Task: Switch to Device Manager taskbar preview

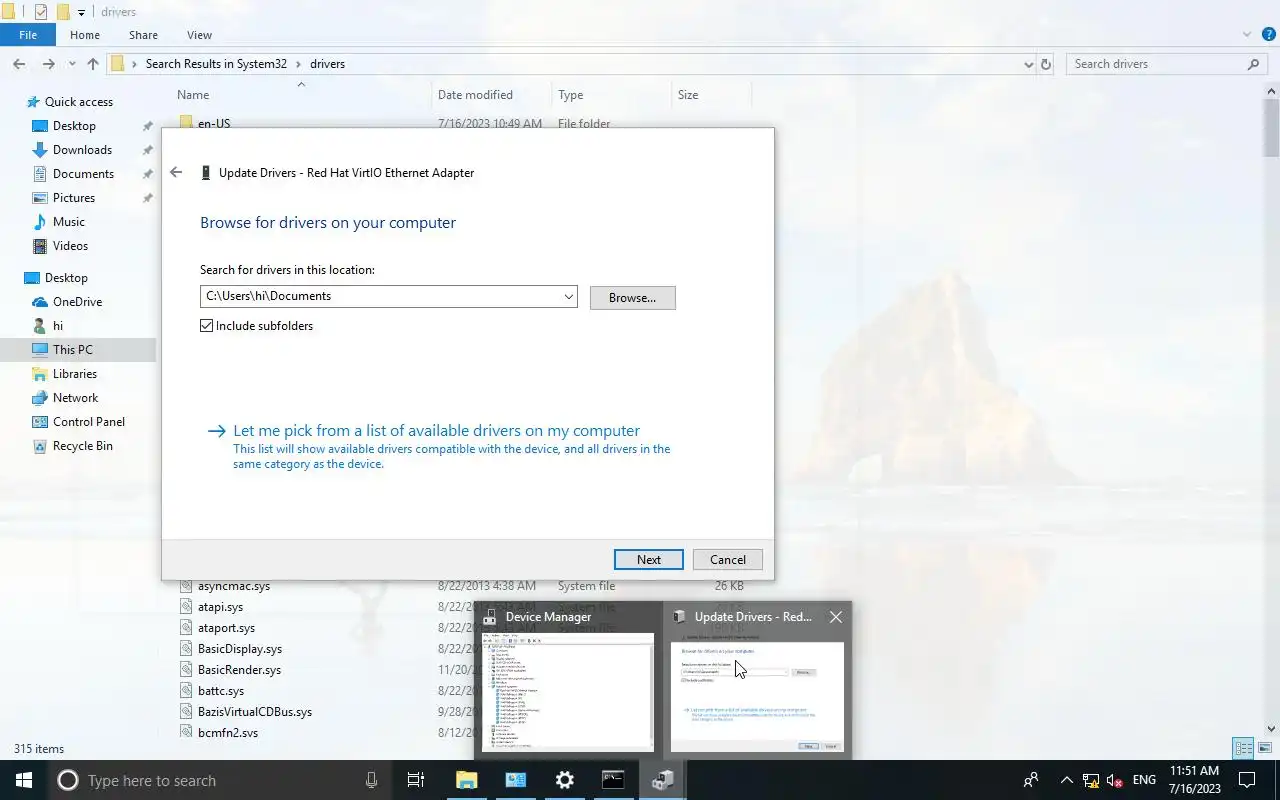Action: [567, 680]
